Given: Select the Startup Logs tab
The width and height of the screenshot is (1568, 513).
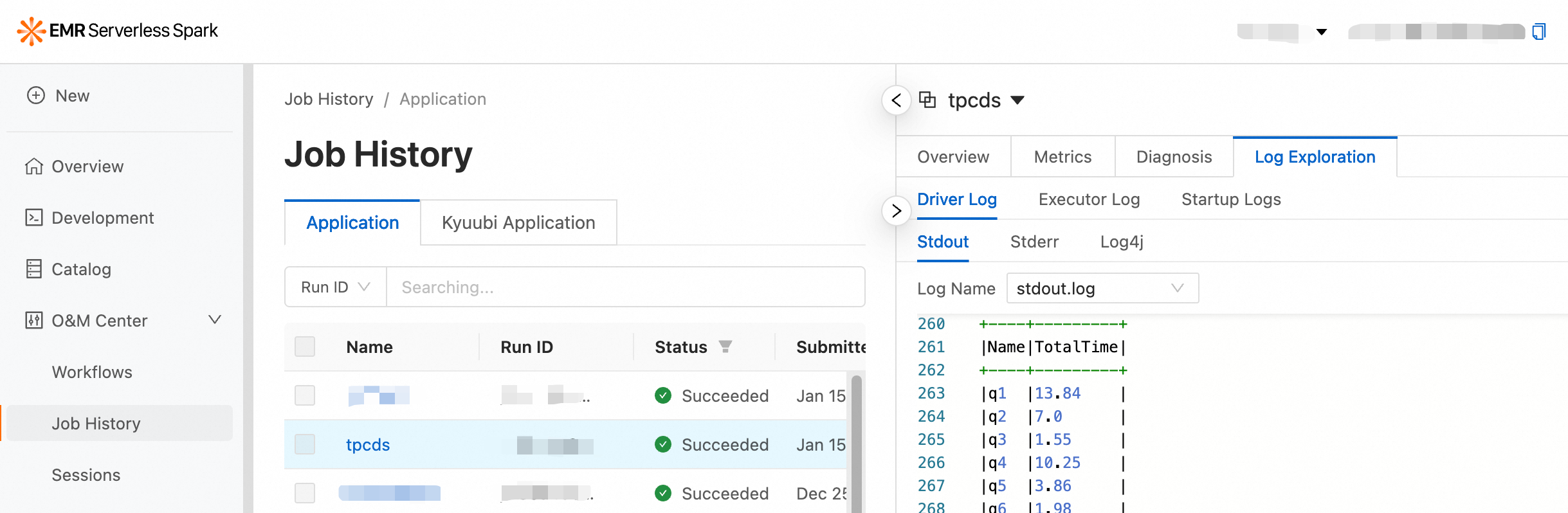Looking at the screenshot, I should pos(1231,199).
